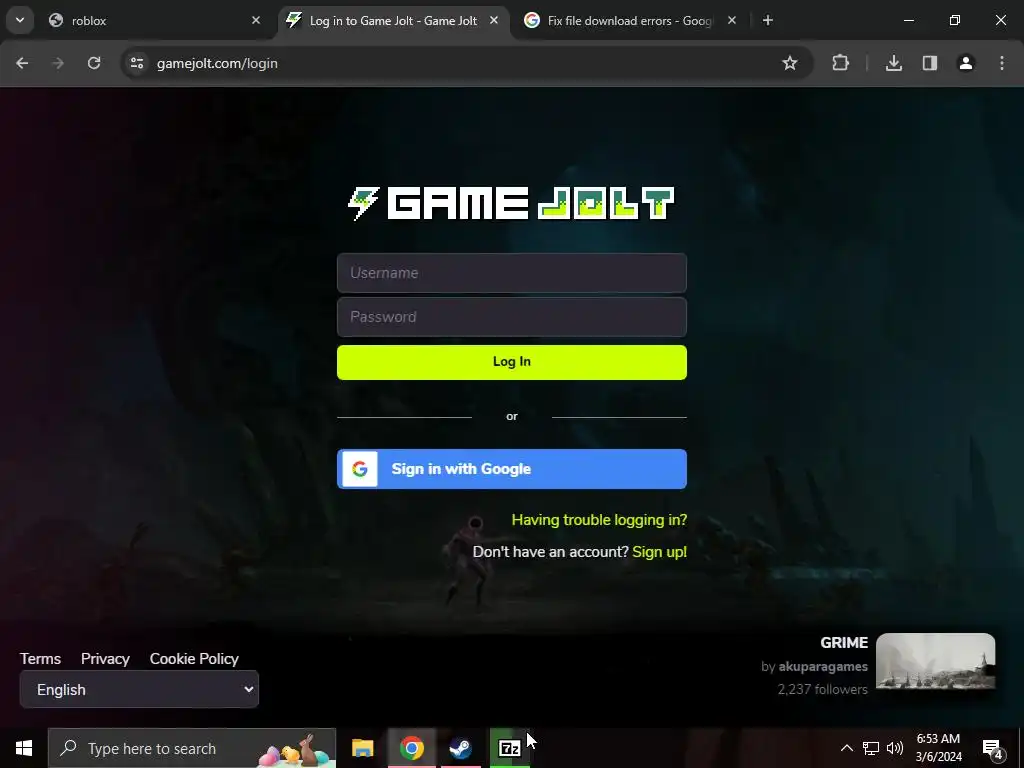Open the Windows Start menu

pyautogui.click(x=24, y=748)
